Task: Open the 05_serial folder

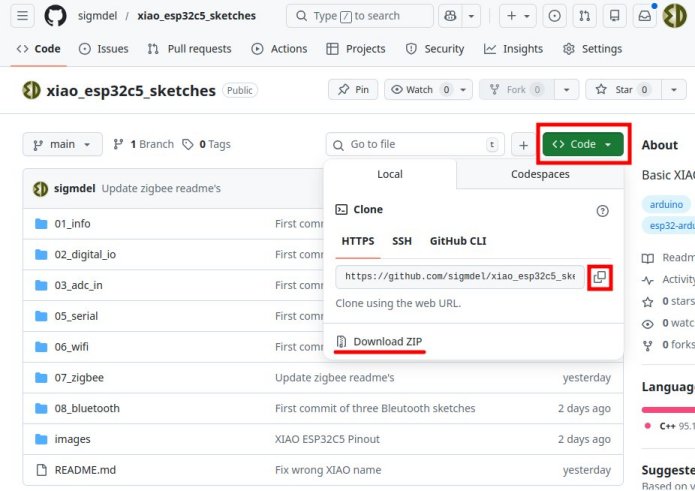Action: tap(76, 316)
